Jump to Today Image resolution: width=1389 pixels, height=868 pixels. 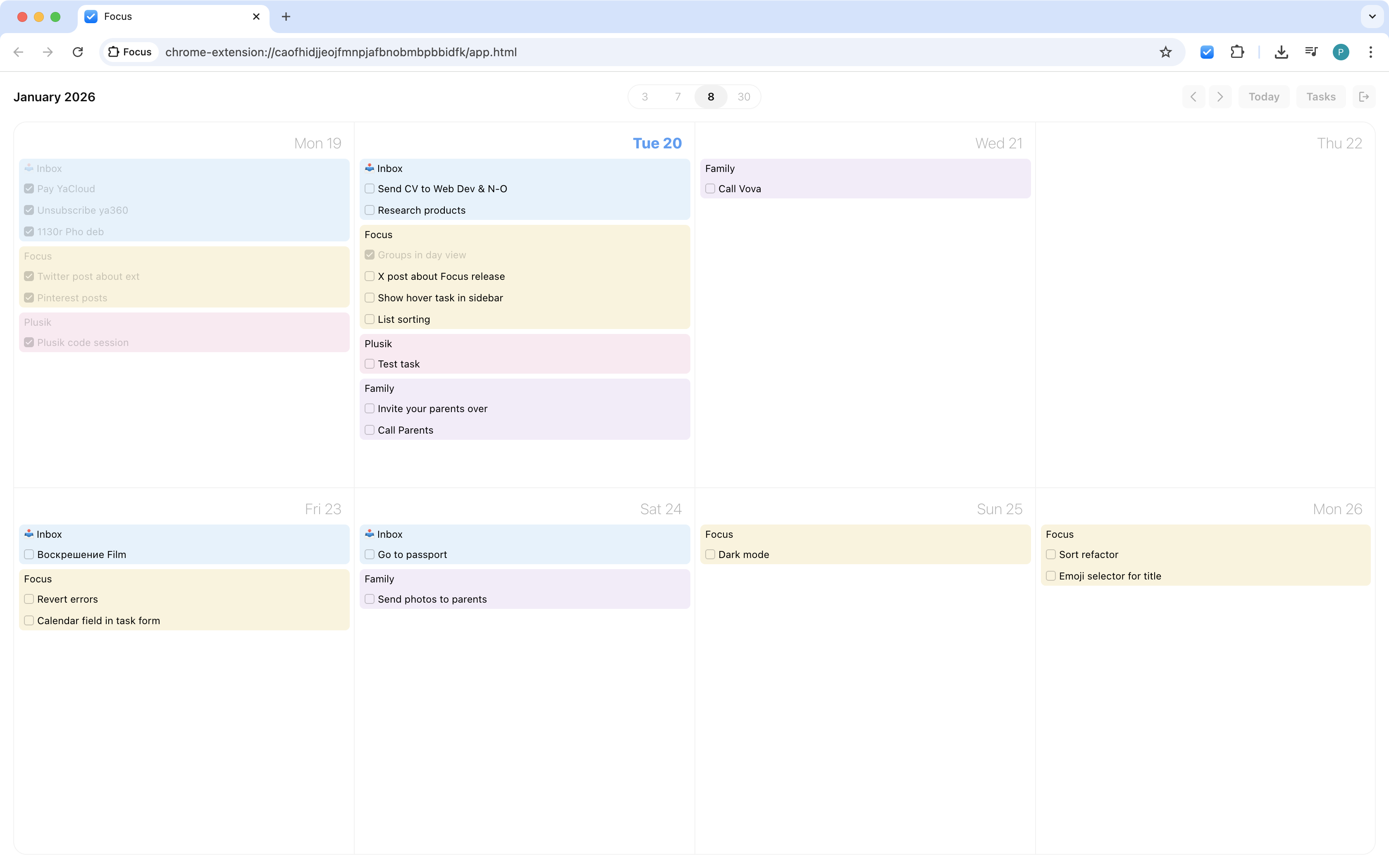[1263, 96]
